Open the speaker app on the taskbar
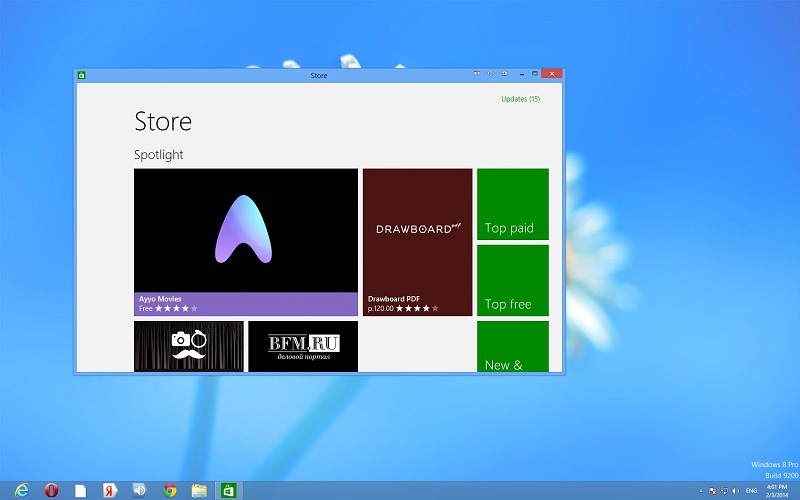 pos(139,490)
